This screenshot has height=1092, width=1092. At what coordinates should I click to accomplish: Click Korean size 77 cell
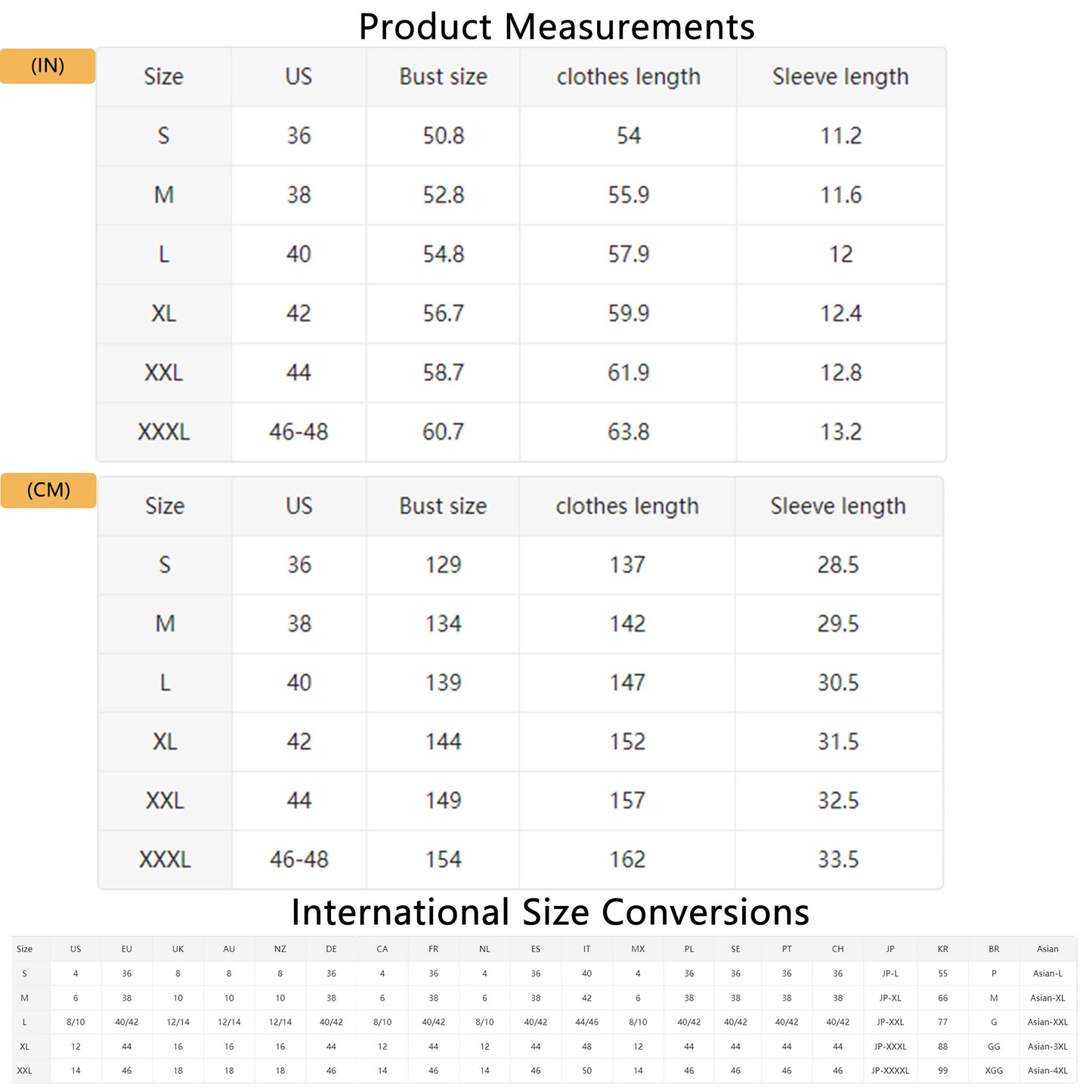pyautogui.click(x=942, y=1022)
